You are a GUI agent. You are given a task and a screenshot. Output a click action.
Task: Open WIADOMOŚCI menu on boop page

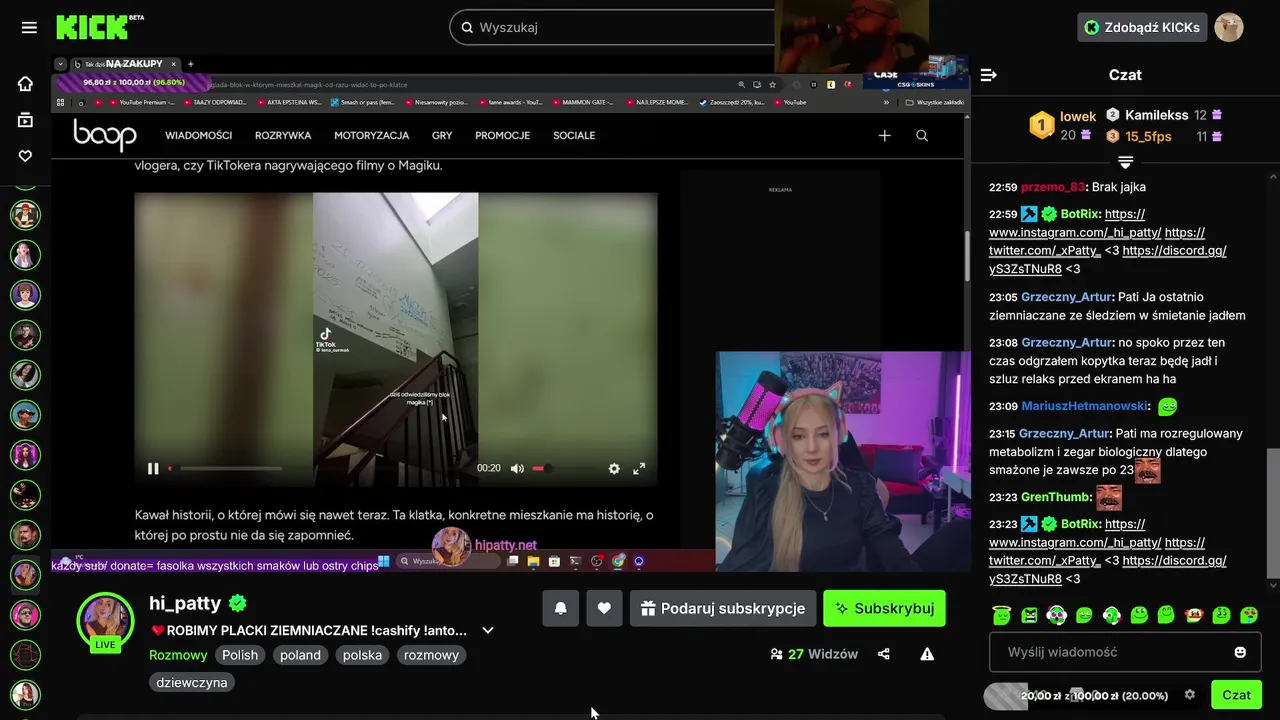[x=198, y=135]
